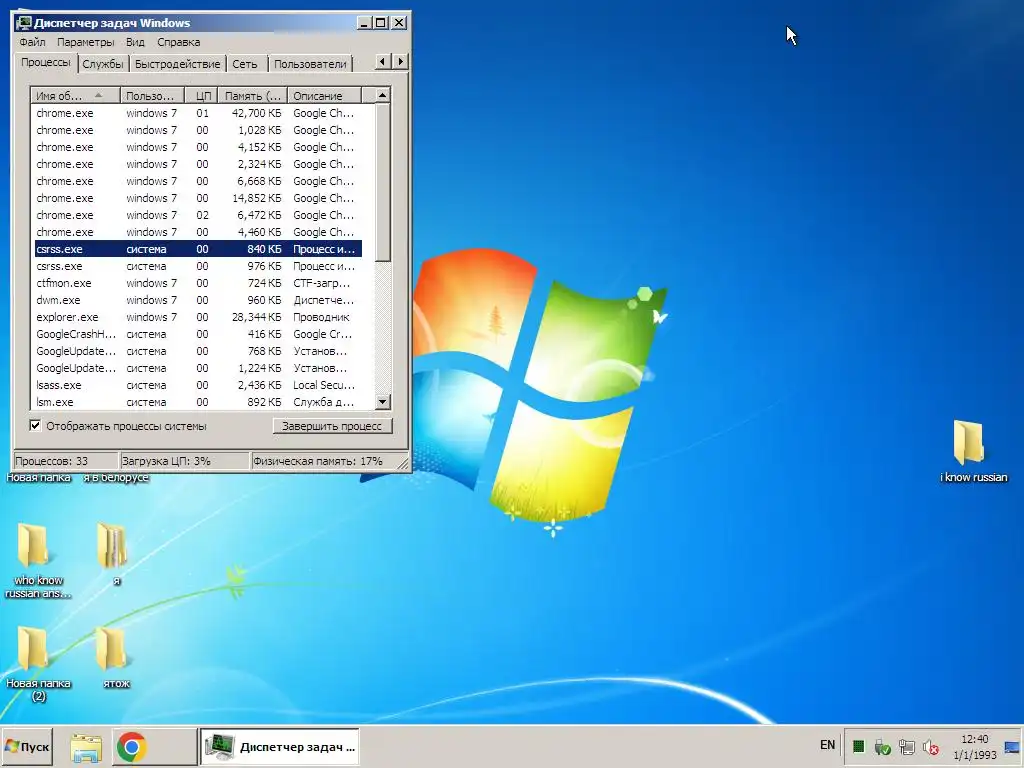Viewport: 1024px width, 768px height.
Task: Select chrome.exe row using 6,472 КБ
Action: click(198, 215)
